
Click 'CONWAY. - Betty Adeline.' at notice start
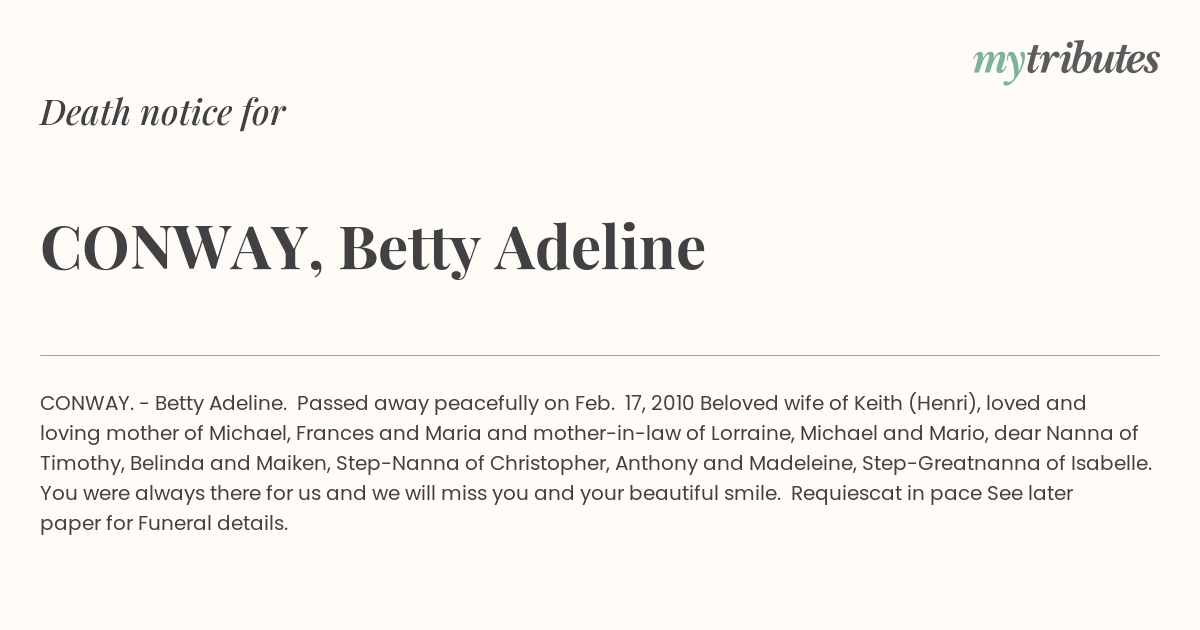point(164,403)
